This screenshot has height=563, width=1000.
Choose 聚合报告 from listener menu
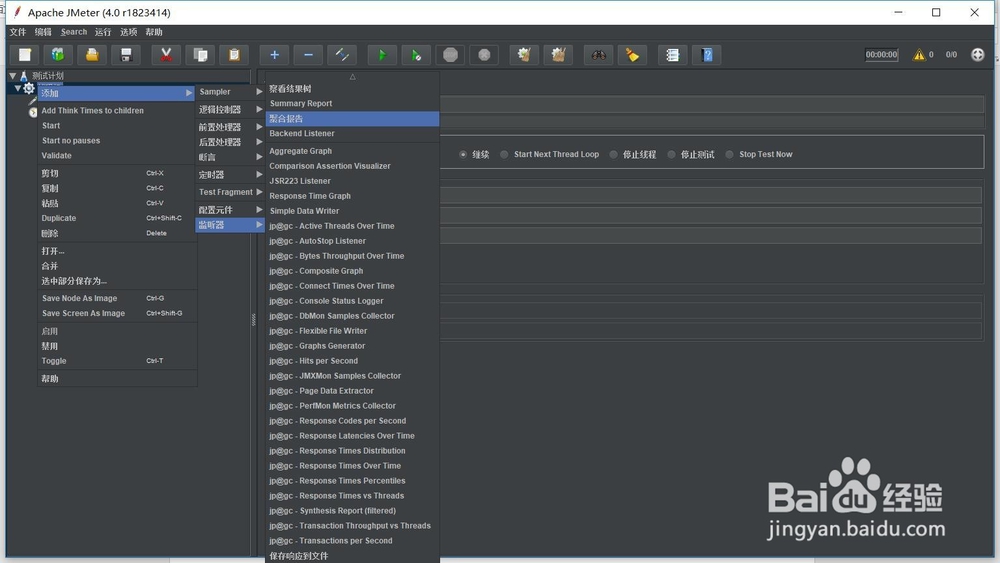tap(352, 119)
